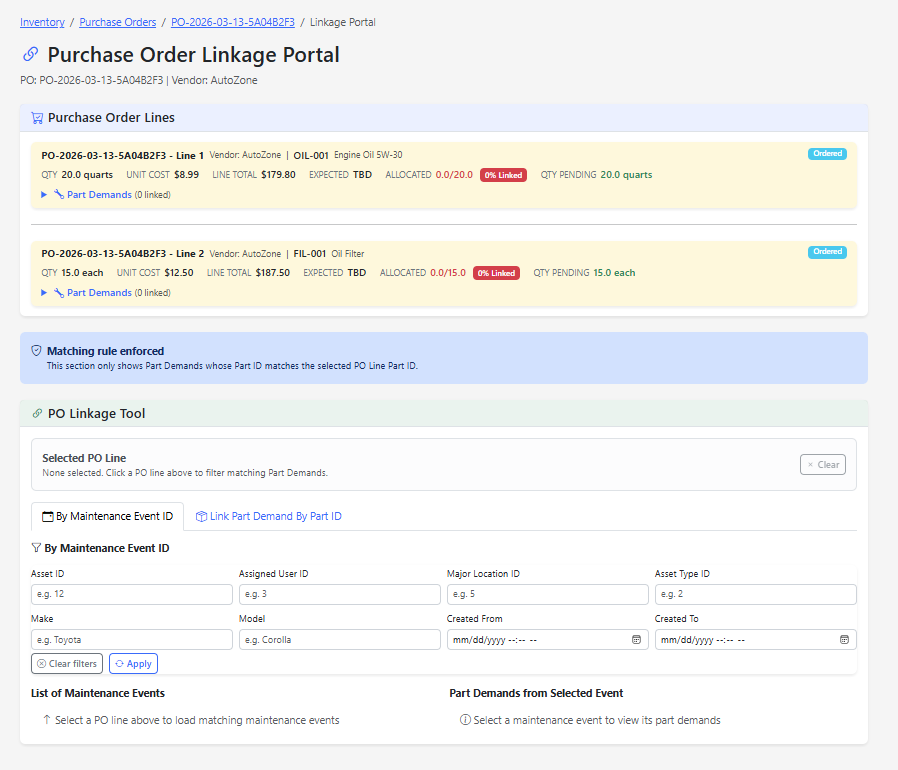The height and width of the screenshot is (770, 898).
Task: Apply the maintenance event filters
Action: pos(133,663)
